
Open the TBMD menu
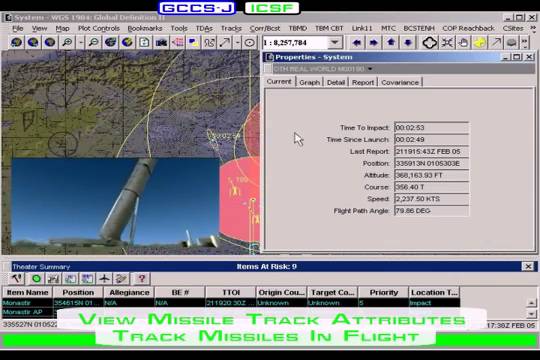tap(298, 28)
